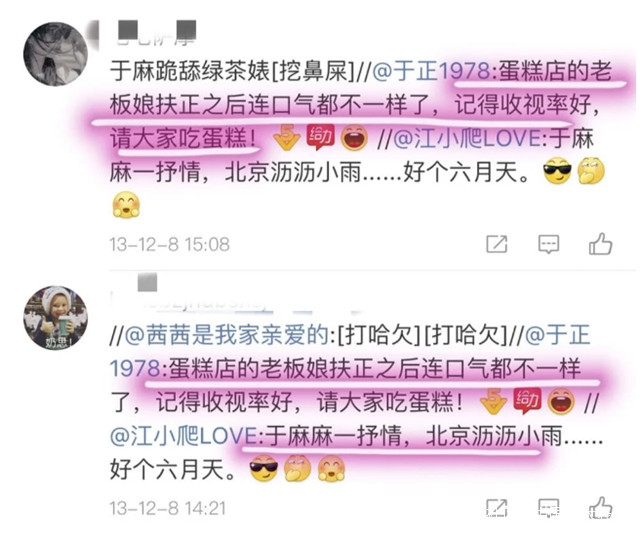Open the @江小爬LOVE mention in the first post

coord(467,138)
